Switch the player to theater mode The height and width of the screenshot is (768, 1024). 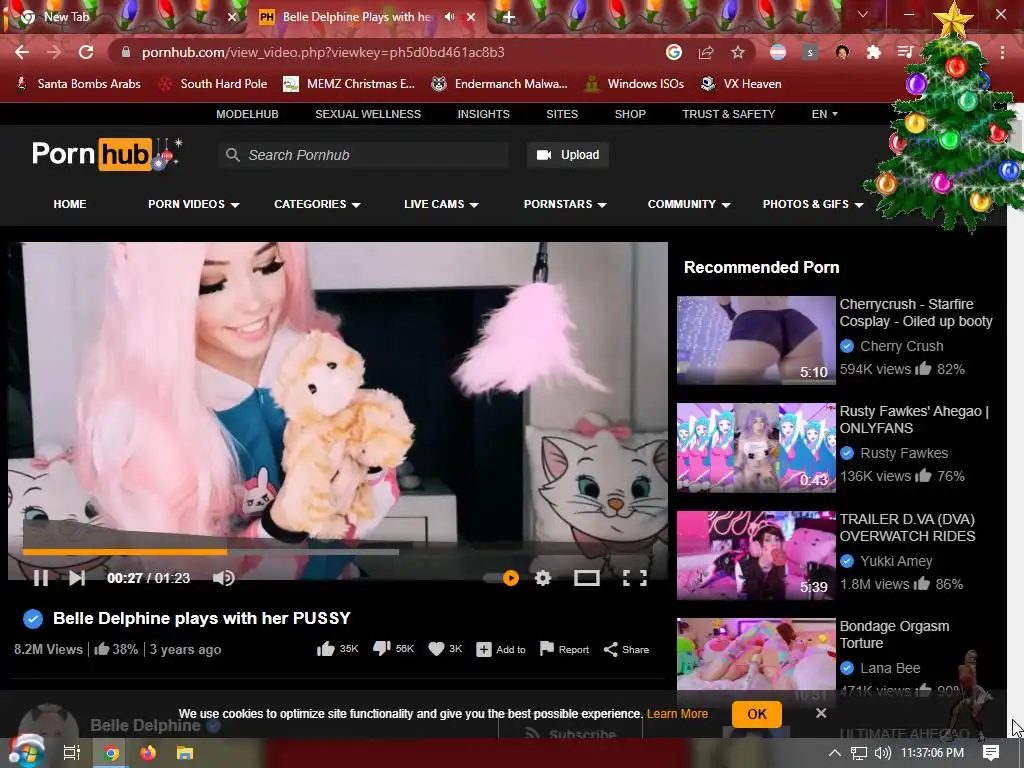click(586, 578)
